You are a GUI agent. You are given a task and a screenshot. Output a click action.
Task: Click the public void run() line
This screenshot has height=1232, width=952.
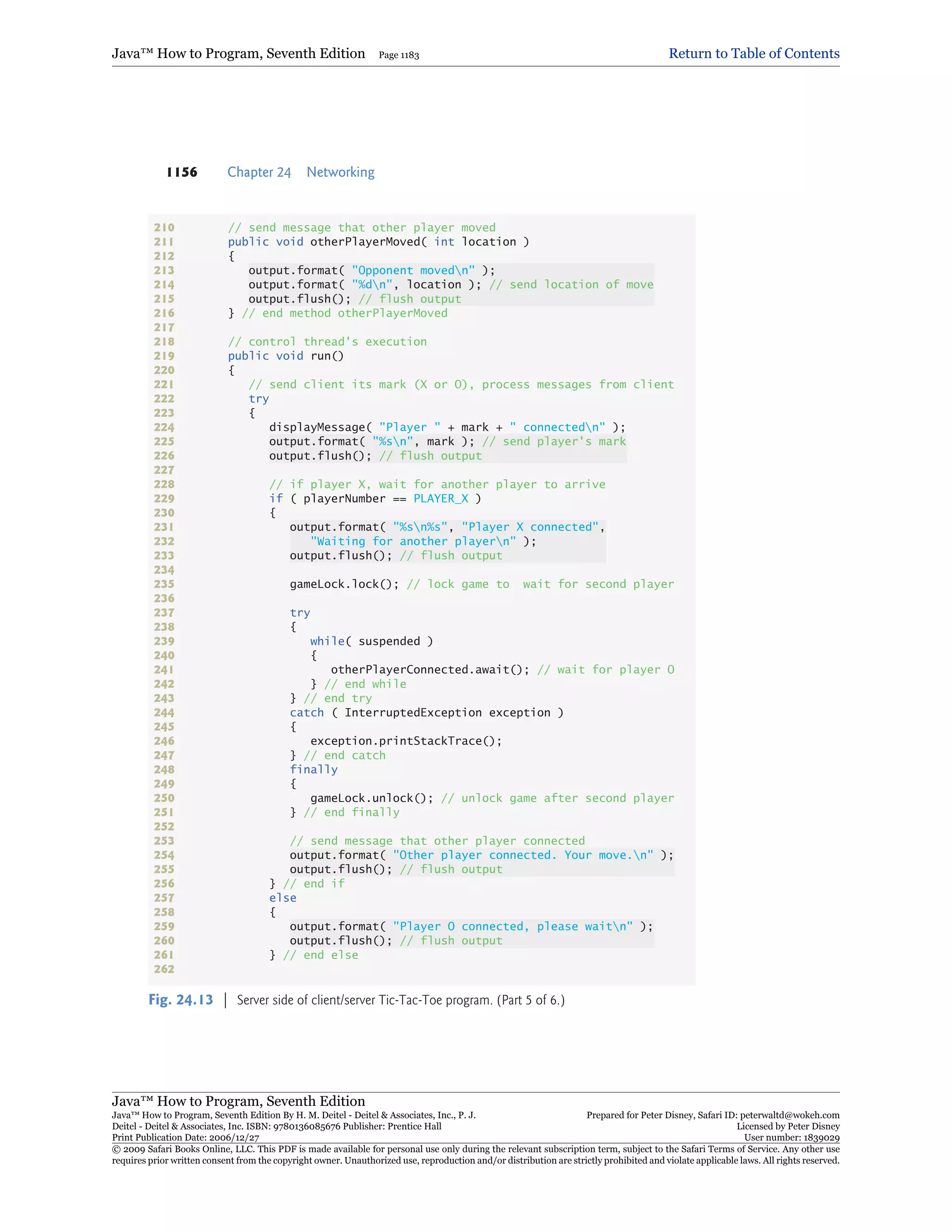pos(285,356)
